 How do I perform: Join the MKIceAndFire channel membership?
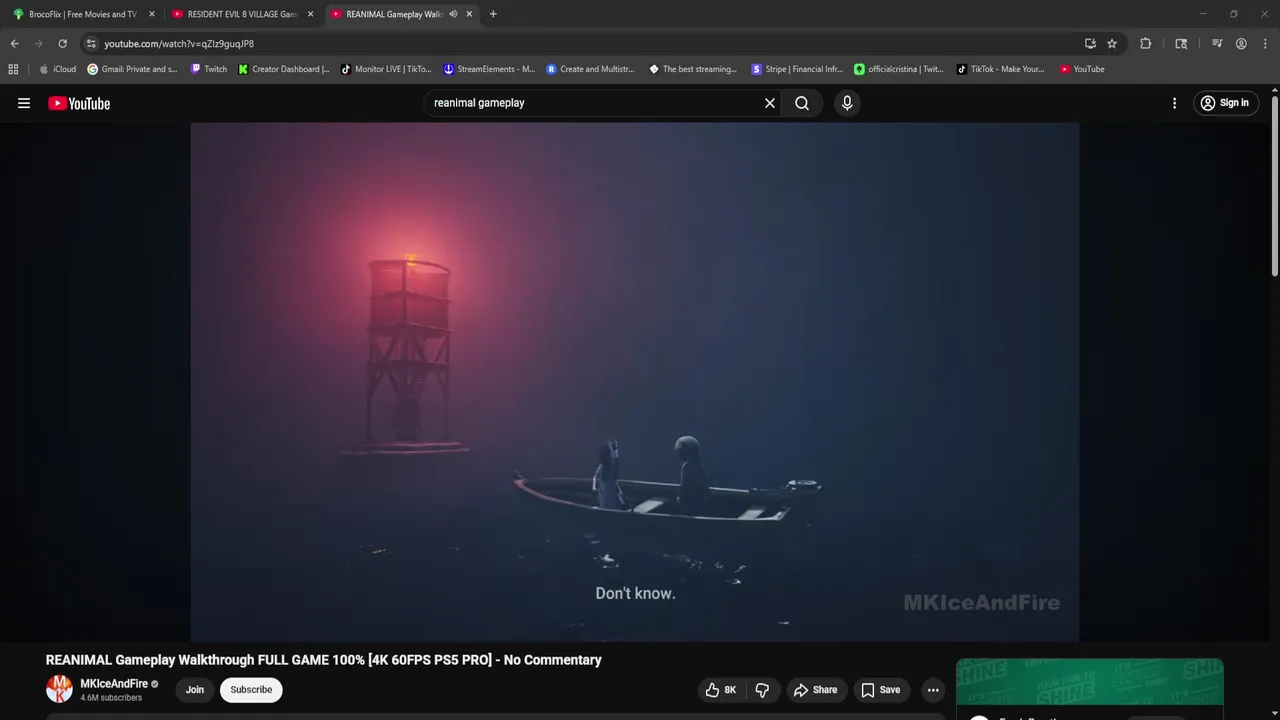tap(195, 690)
